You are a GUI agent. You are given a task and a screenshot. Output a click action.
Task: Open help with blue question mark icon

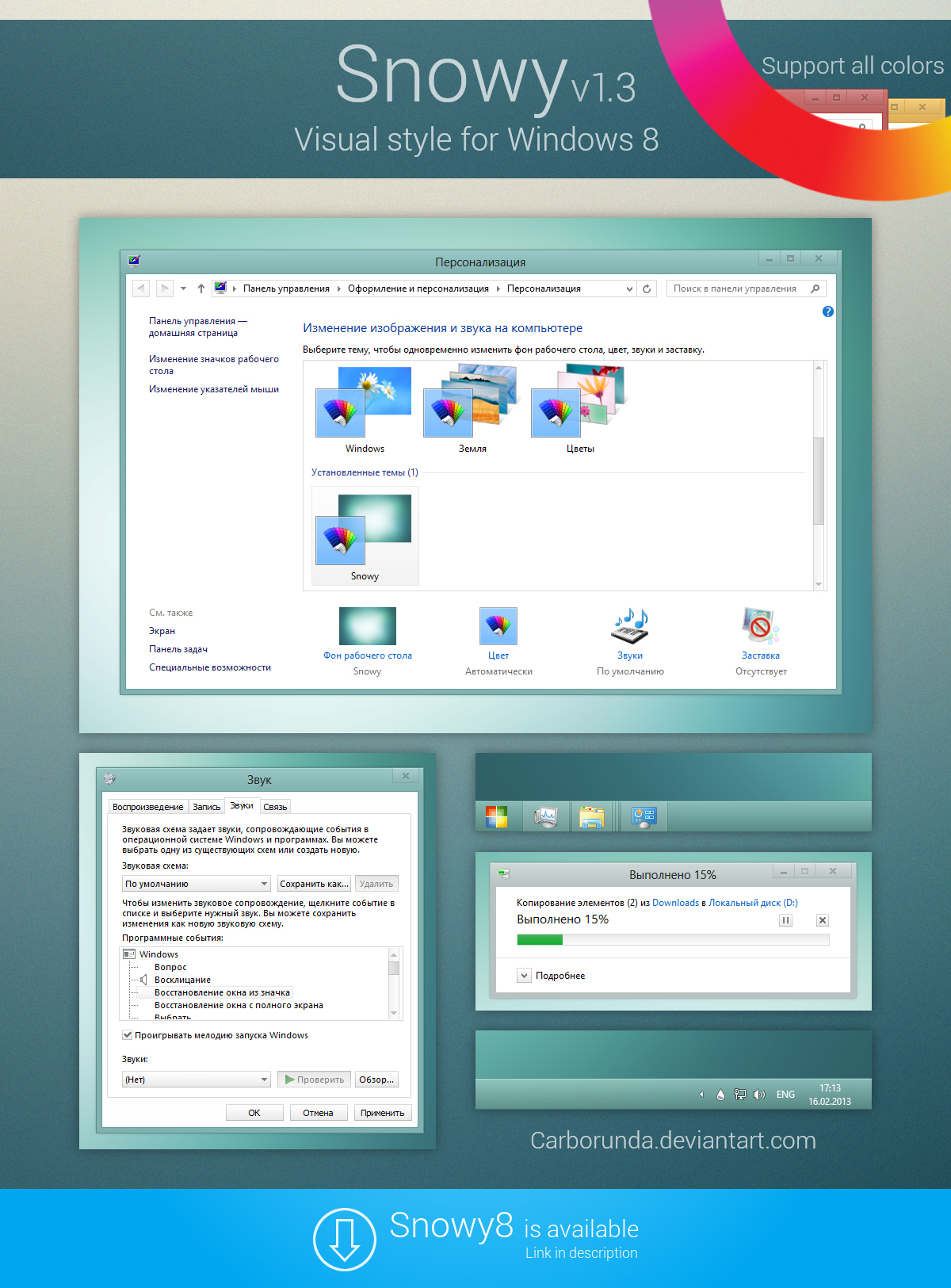[828, 311]
